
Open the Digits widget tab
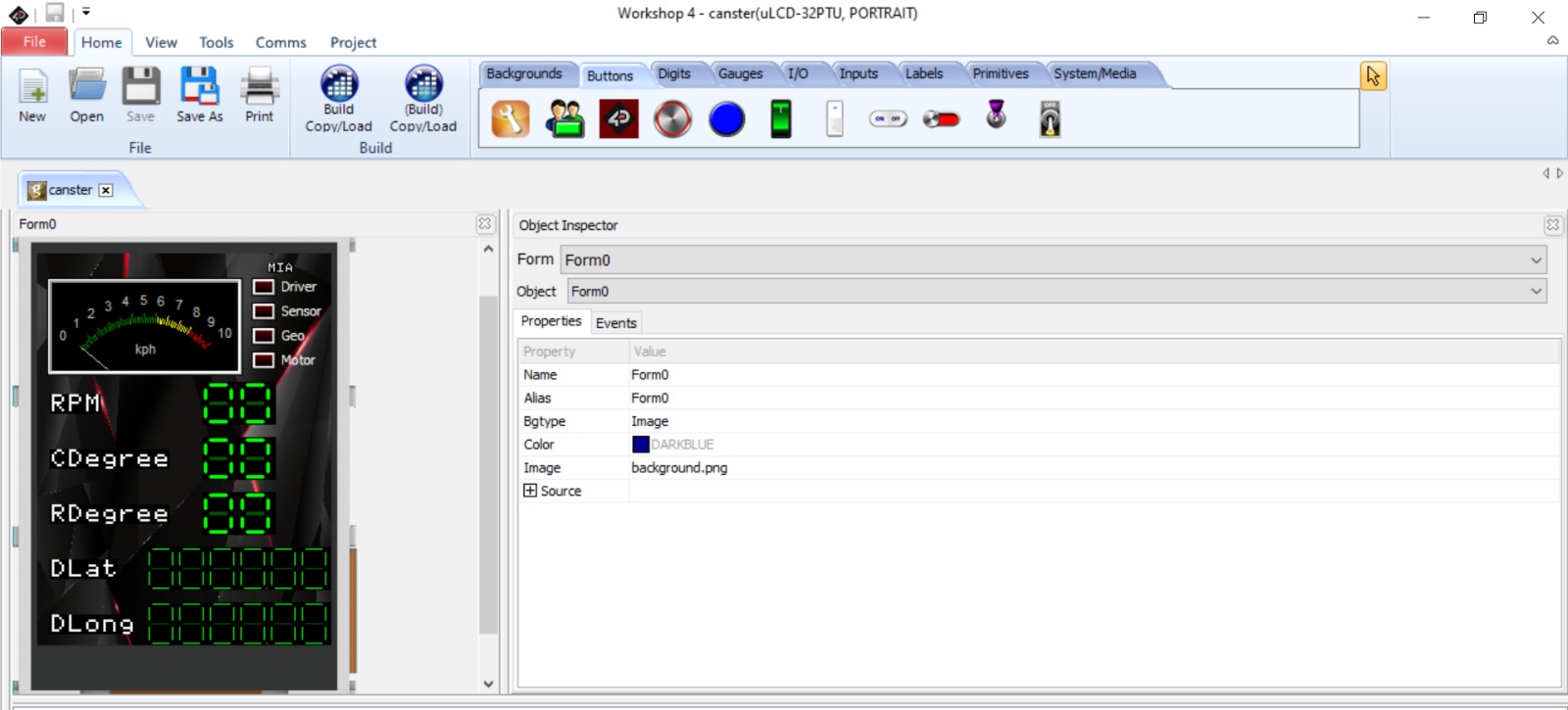(674, 73)
